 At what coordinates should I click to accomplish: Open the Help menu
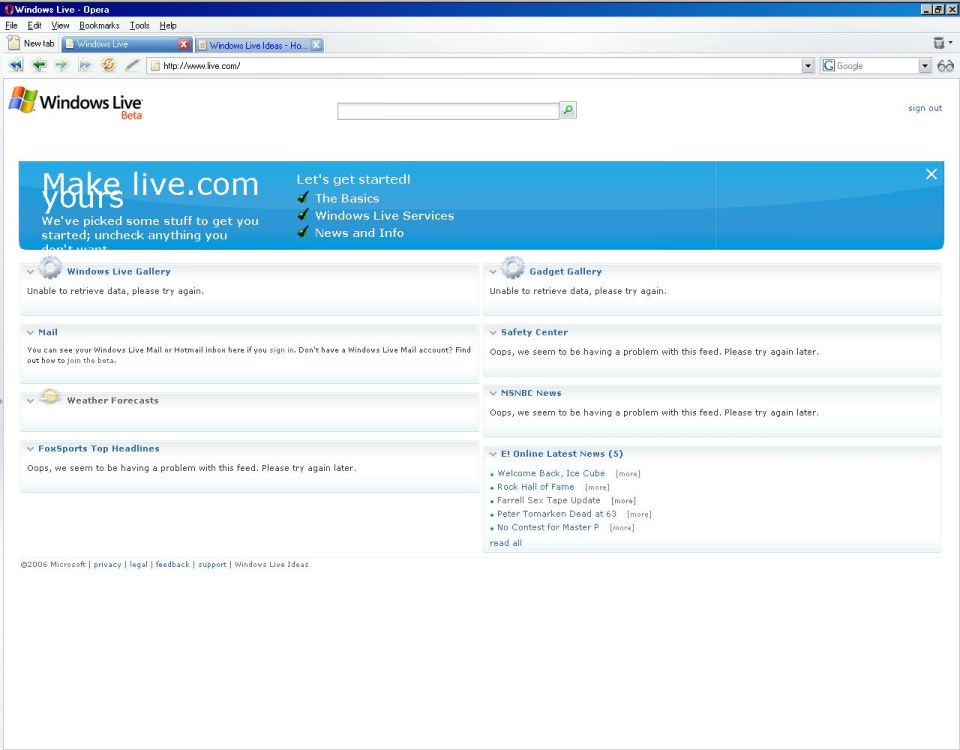168,25
